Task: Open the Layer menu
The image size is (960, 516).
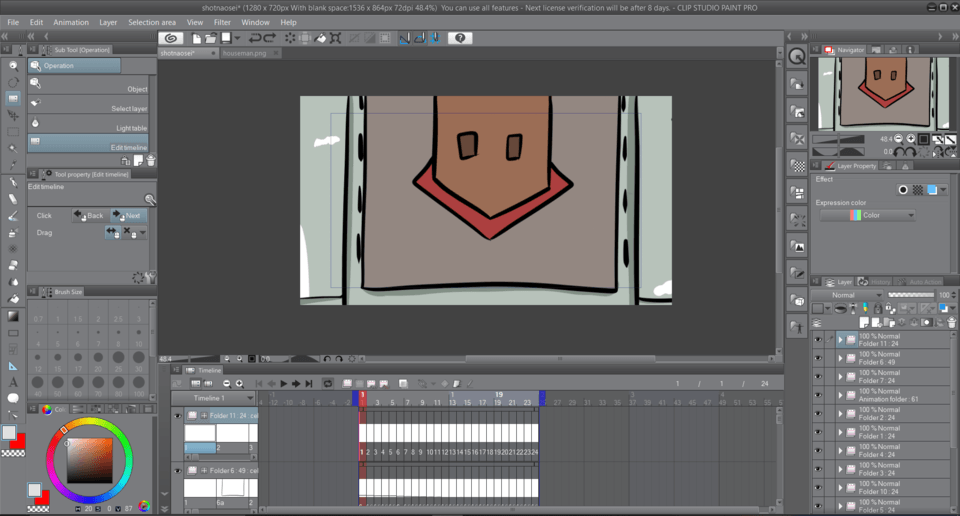Action: coord(108,22)
